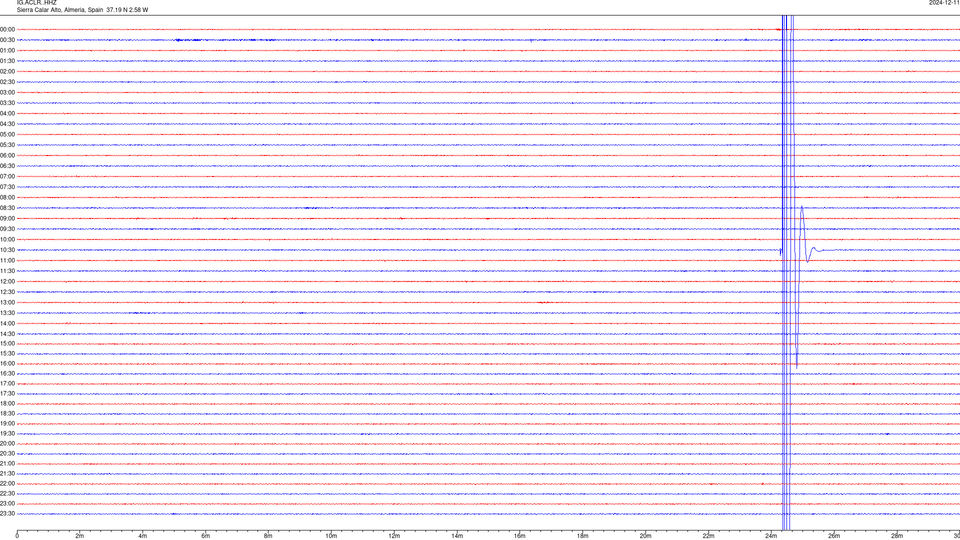Screen dimensions: 960x540
Task: Click the 26m tick label on the axis
Action: 834,536
